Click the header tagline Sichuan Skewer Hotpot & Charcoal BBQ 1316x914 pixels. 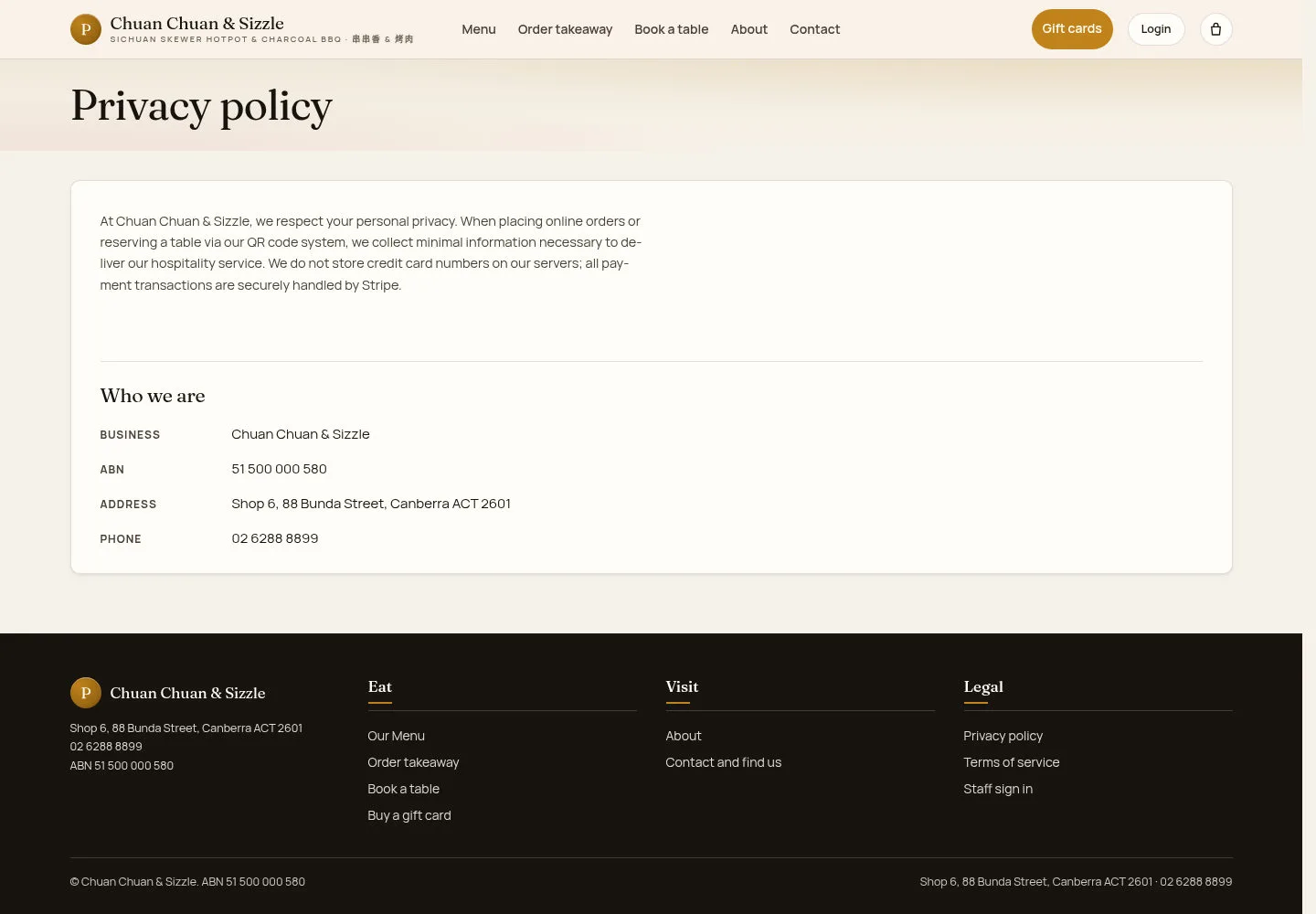coord(262,39)
